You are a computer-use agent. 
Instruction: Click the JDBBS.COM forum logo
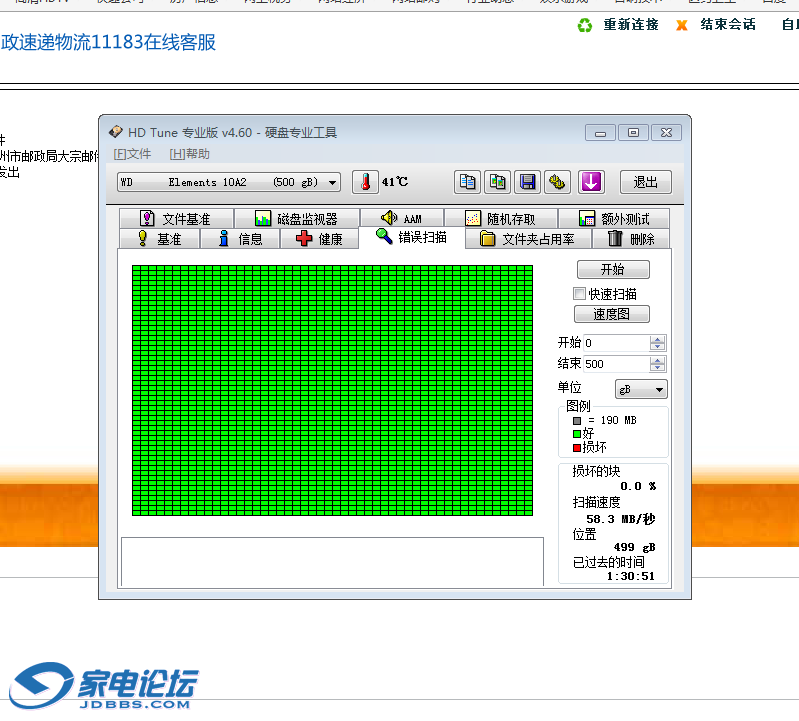(x=104, y=685)
